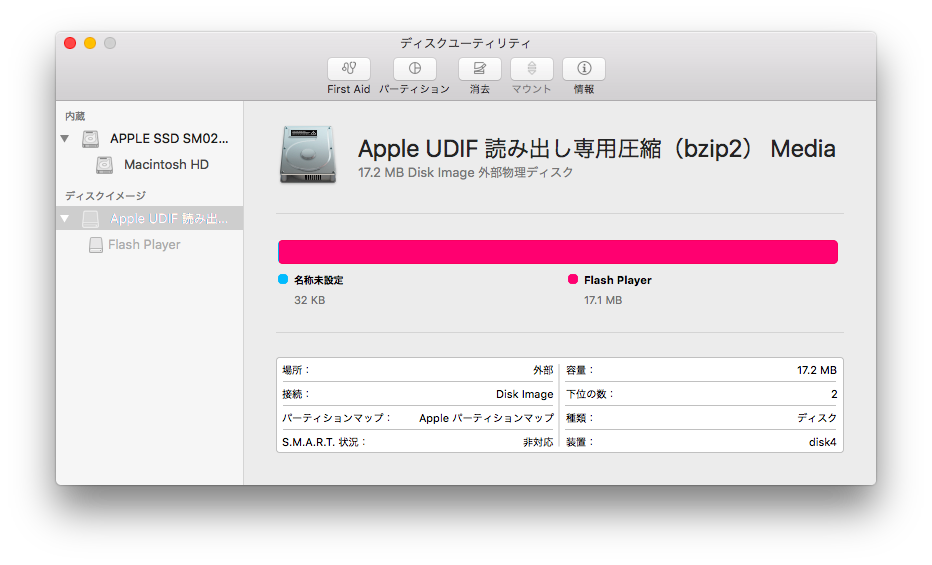This screenshot has height=565, width=932.
Task: Click the Flash Player volume icon in sidebar
Action: [x=96, y=245]
